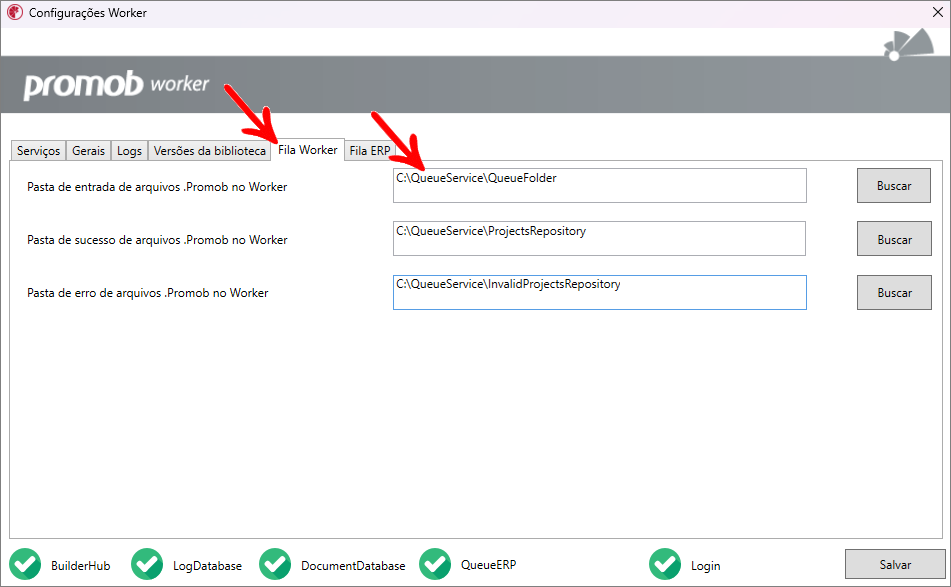This screenshot has width=951, height=587.
Task: Click 'Pasta de entrada de arquivos' label
Action: point(157,187)
